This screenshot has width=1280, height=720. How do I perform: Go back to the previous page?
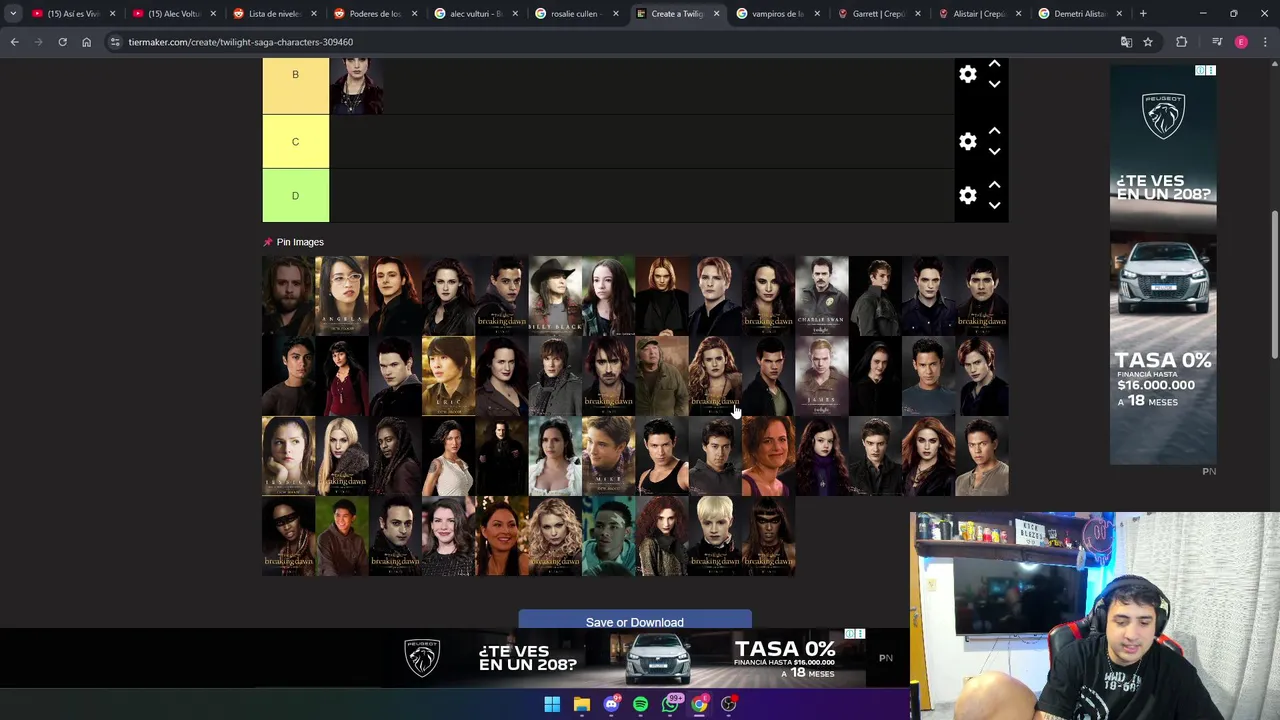tap(14, 42)
